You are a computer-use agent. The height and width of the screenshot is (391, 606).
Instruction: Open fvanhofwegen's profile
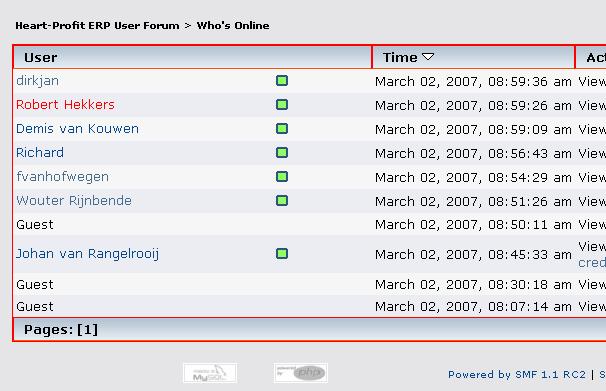point(62,177)
